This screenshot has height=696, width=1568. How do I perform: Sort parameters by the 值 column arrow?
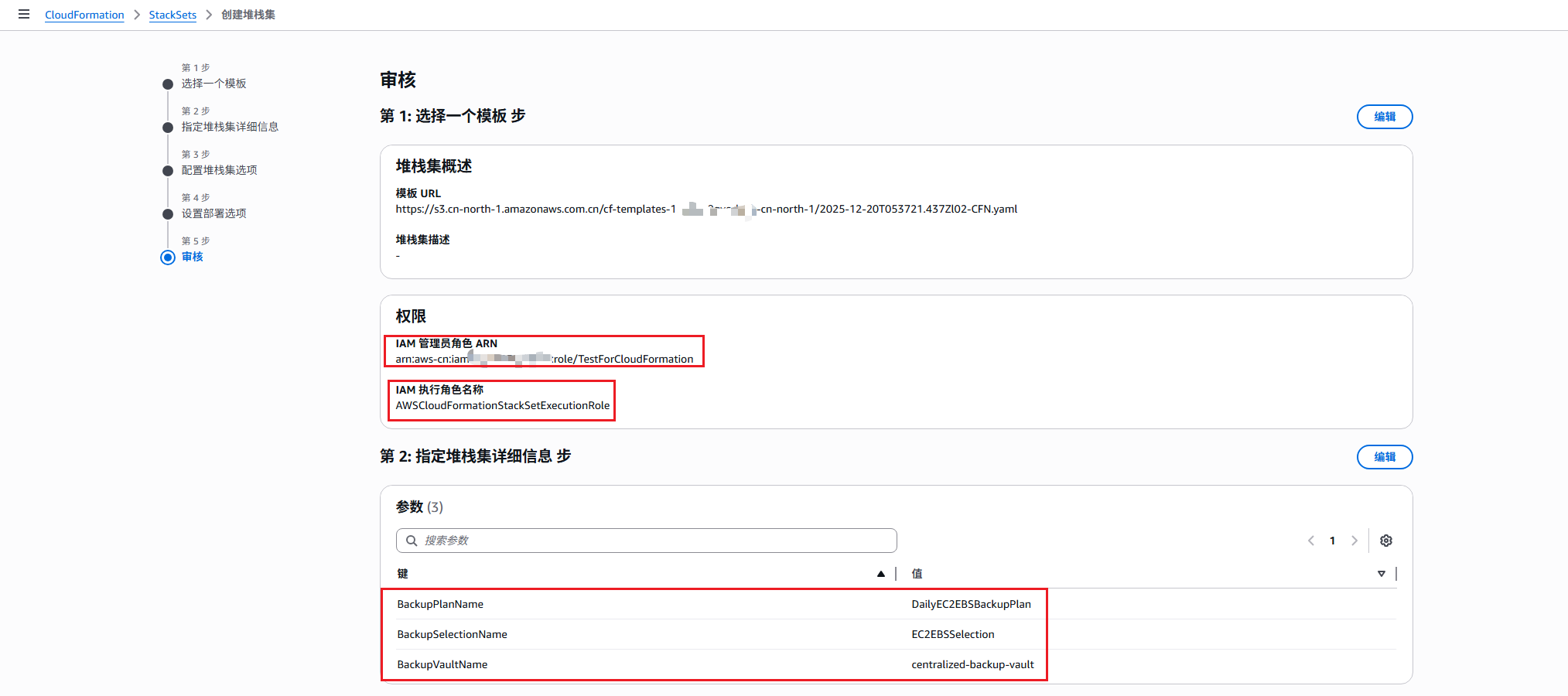(x=1381, y=574)
